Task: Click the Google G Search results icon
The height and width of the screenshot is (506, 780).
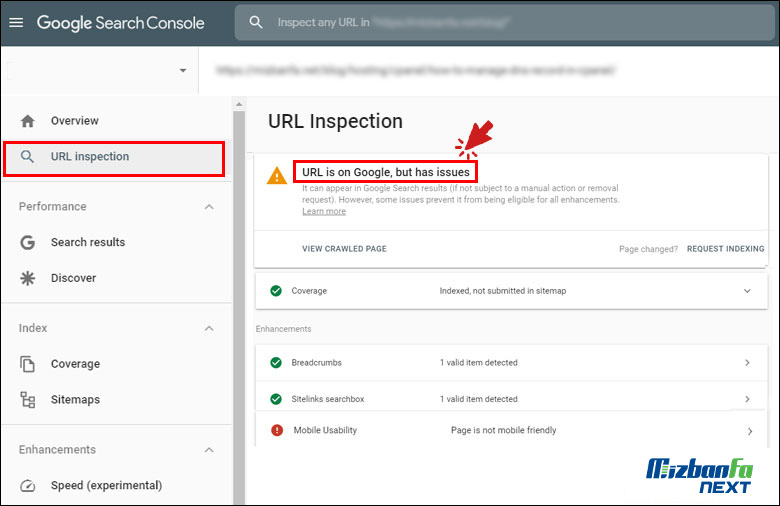Action: (x=27, y=242)
